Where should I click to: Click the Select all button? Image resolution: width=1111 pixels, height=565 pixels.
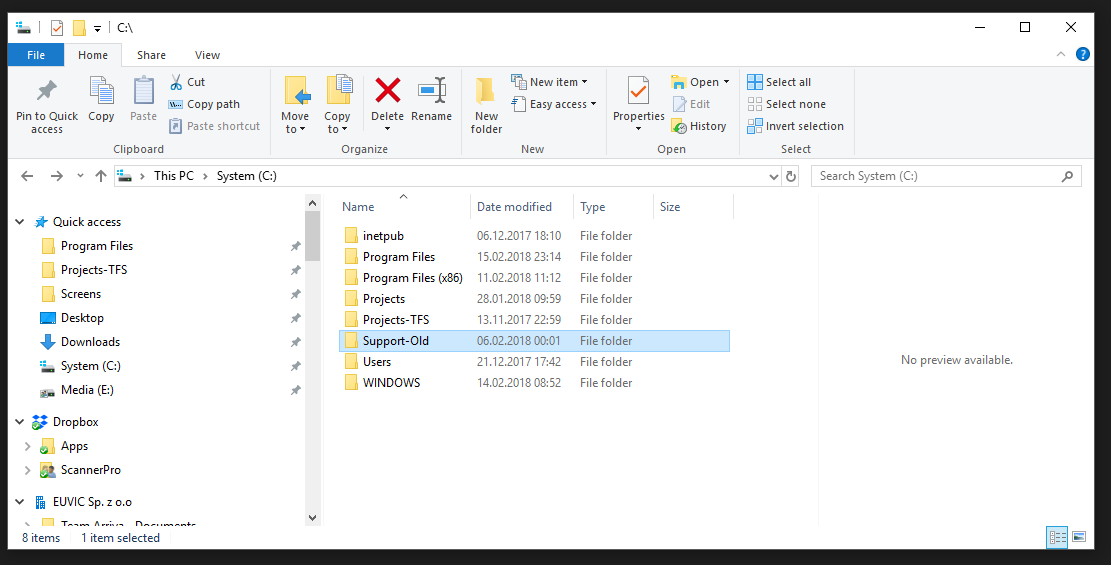(x=779, y=82)
